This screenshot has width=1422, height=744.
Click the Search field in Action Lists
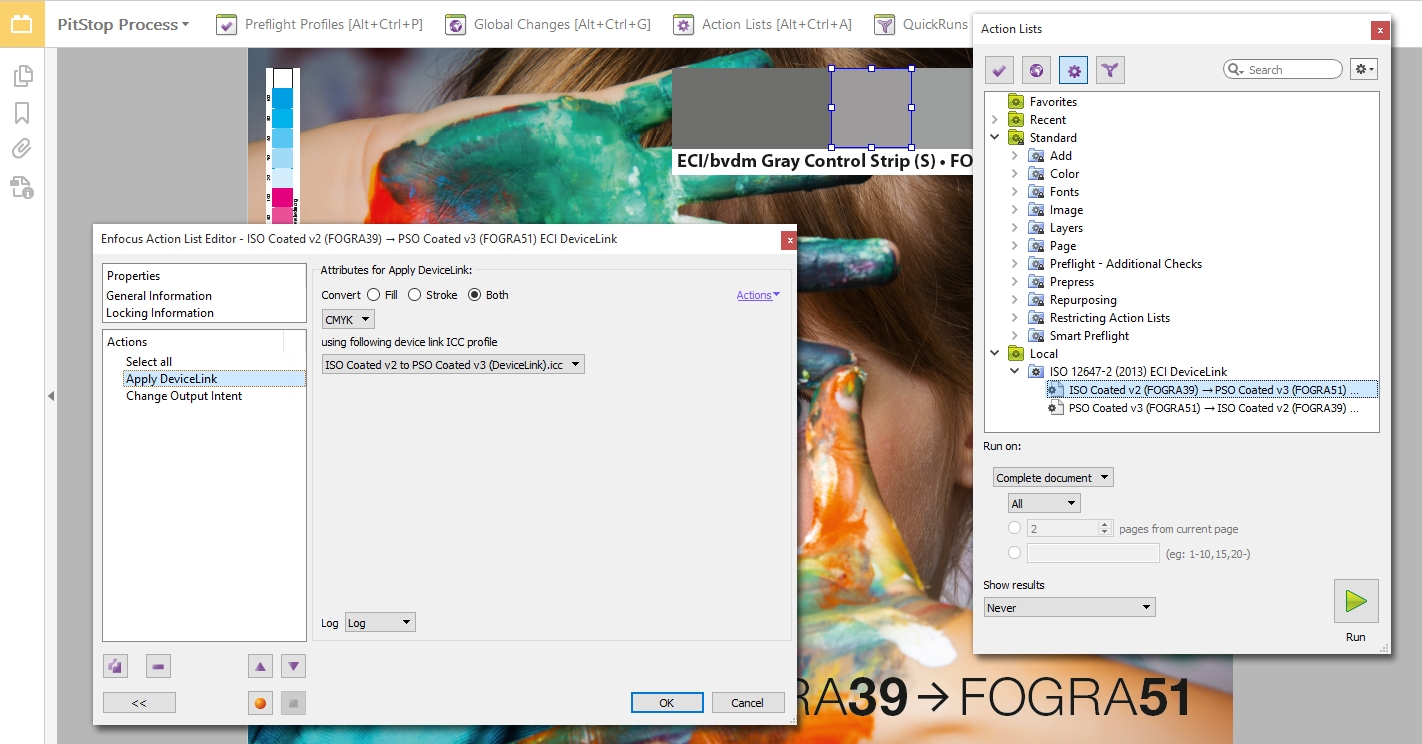click(x=1283, y=69)
